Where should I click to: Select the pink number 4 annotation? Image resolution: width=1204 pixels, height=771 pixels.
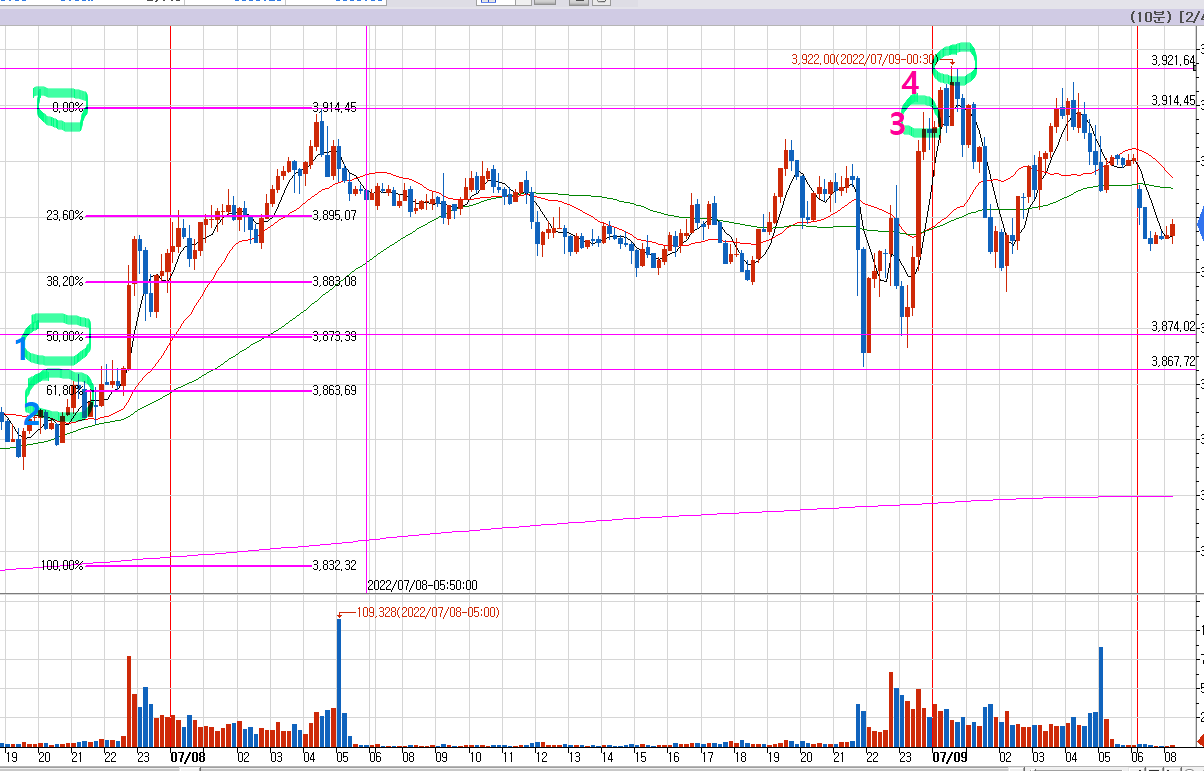910,84
